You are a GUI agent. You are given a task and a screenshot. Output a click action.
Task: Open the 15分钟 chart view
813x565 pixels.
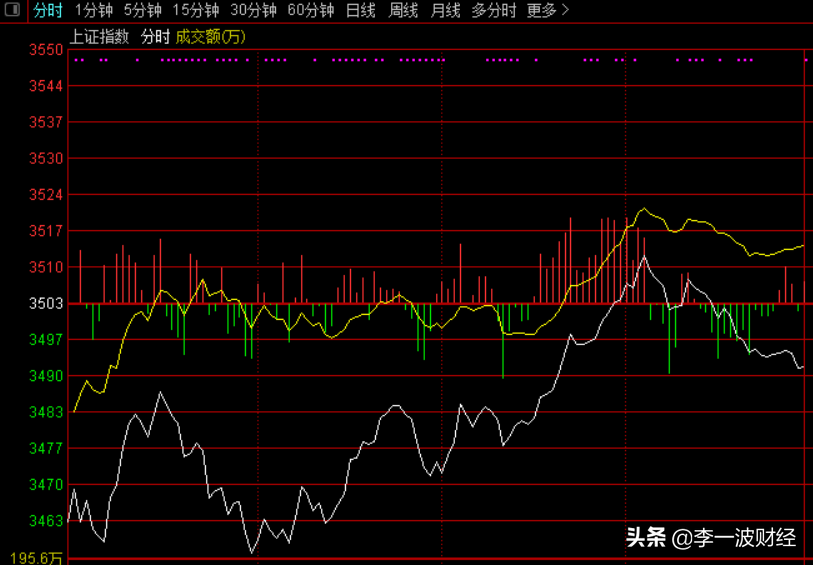tap(196, 10)
